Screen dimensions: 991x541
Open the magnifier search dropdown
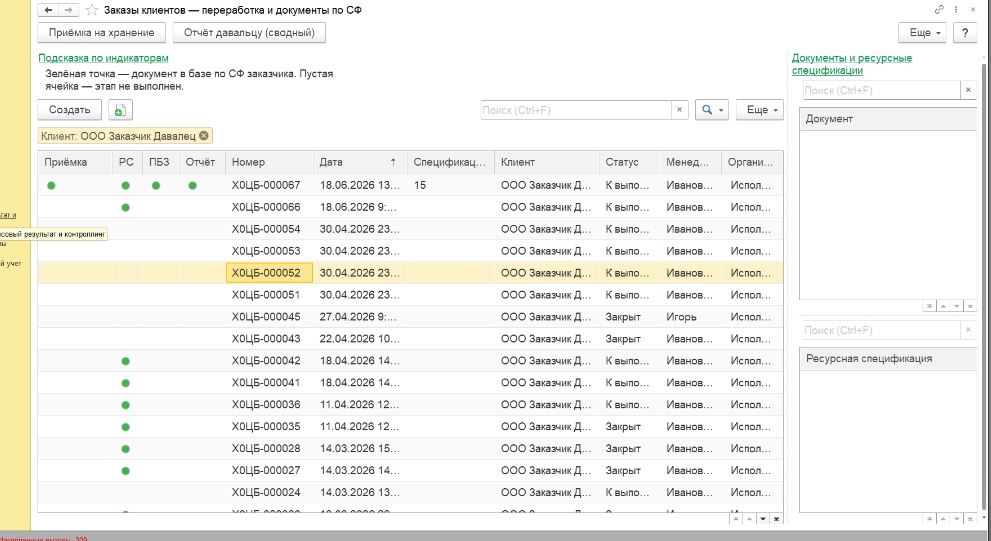click(712, 110)
